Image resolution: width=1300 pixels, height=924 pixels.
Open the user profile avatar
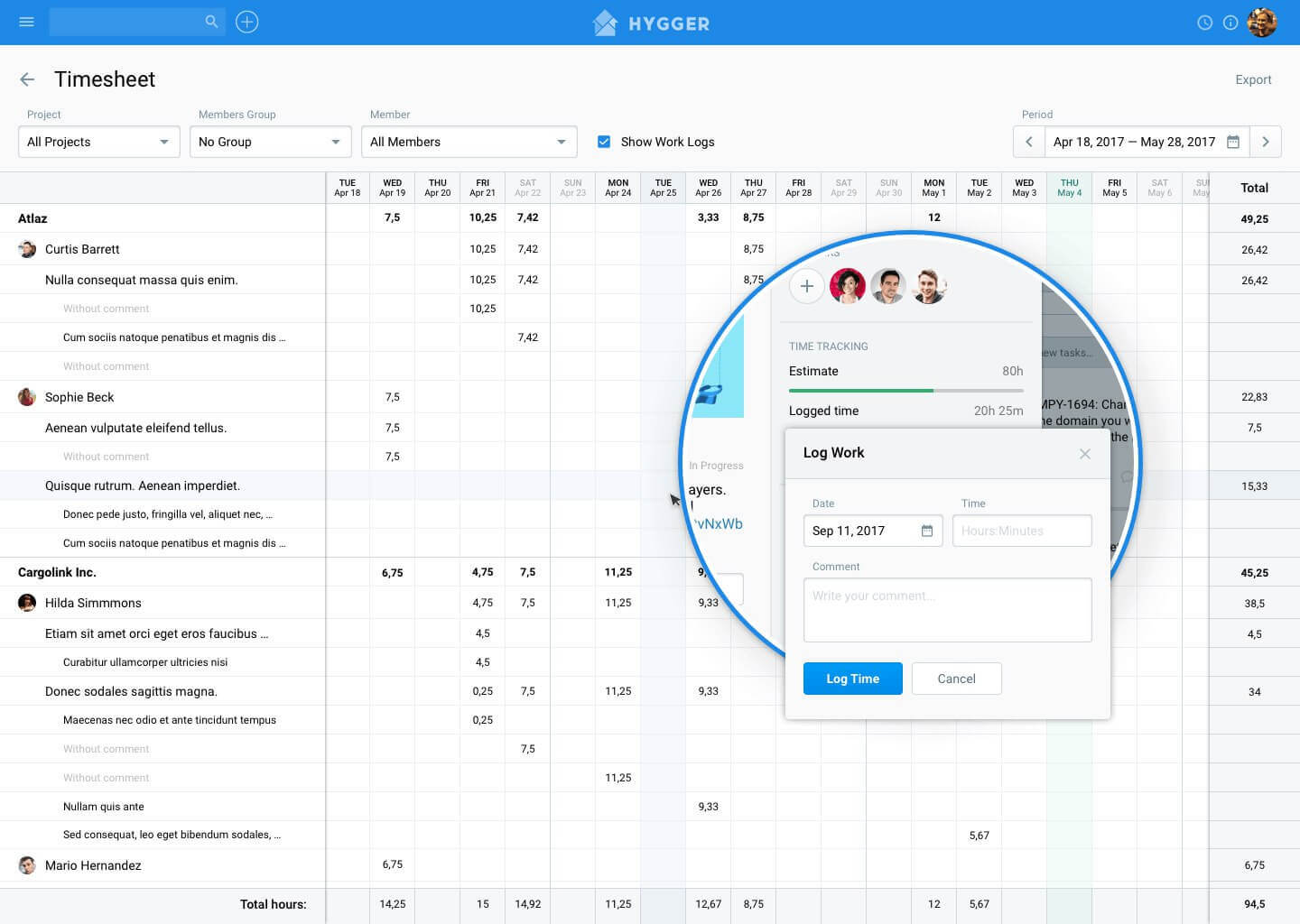[x=1262, y=23]
